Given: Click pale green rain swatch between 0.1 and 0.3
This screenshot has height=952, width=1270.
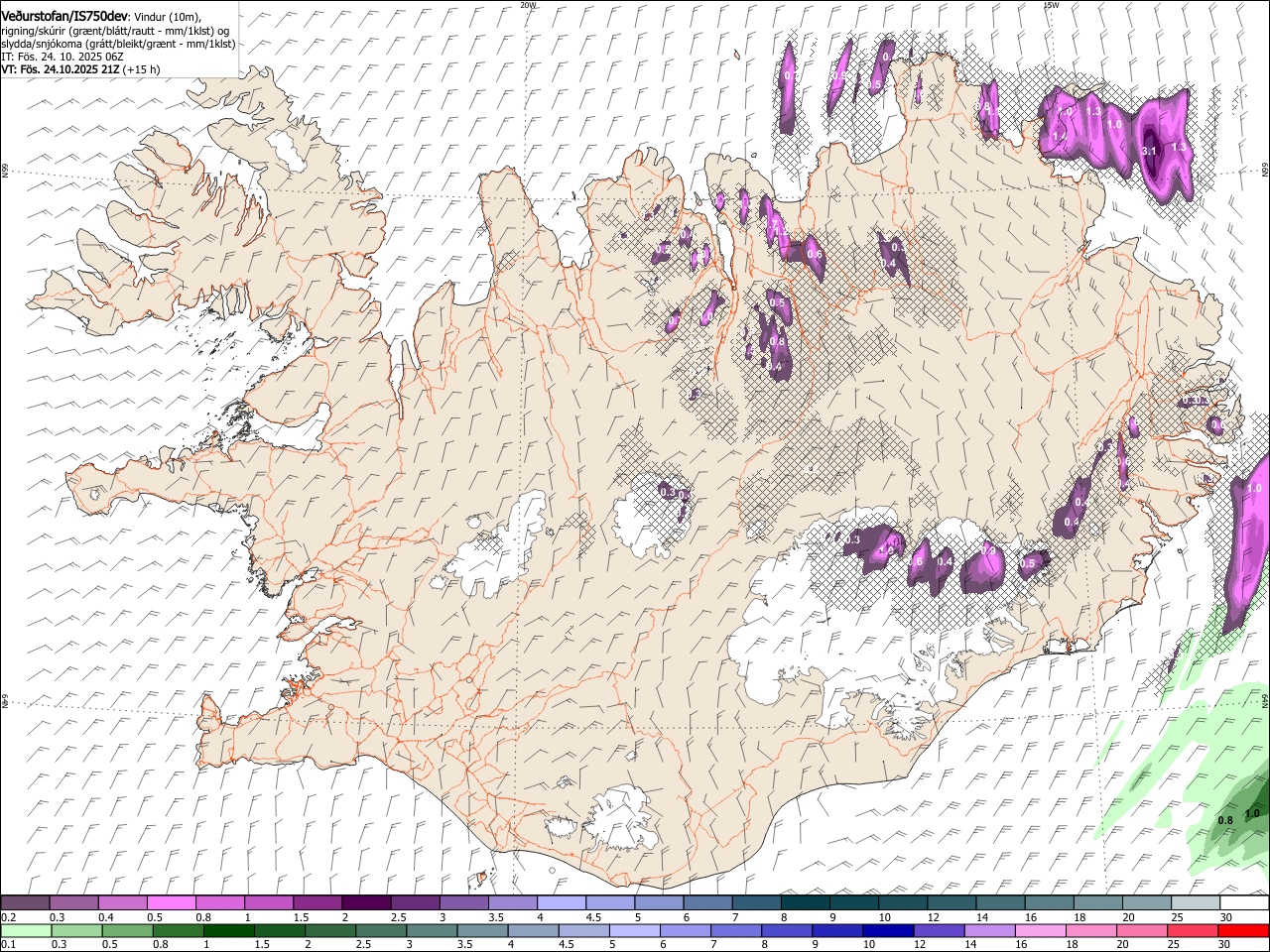Looking at the screenshot, I should (x=26, y=930).
